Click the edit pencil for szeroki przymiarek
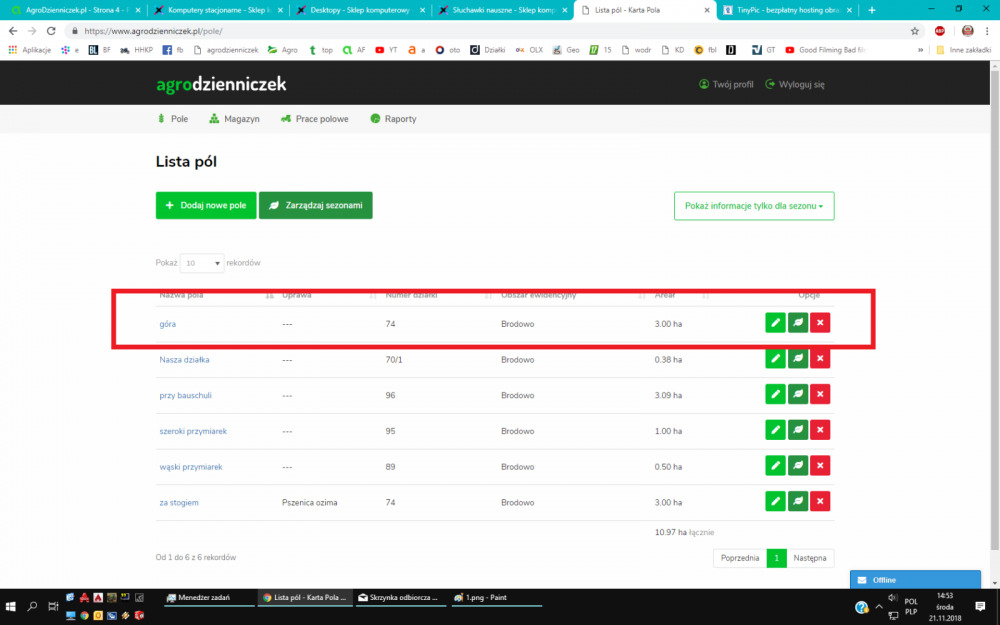 775,431
